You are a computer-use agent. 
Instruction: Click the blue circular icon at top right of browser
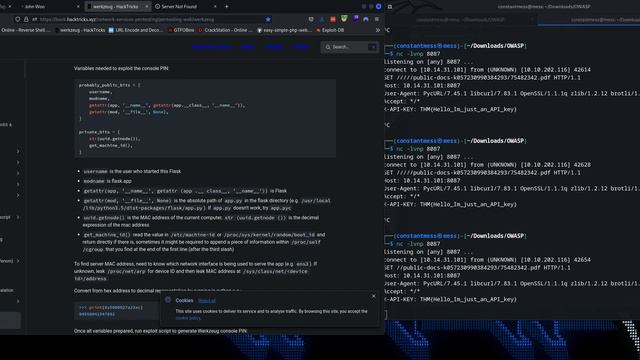pos(378,7)
